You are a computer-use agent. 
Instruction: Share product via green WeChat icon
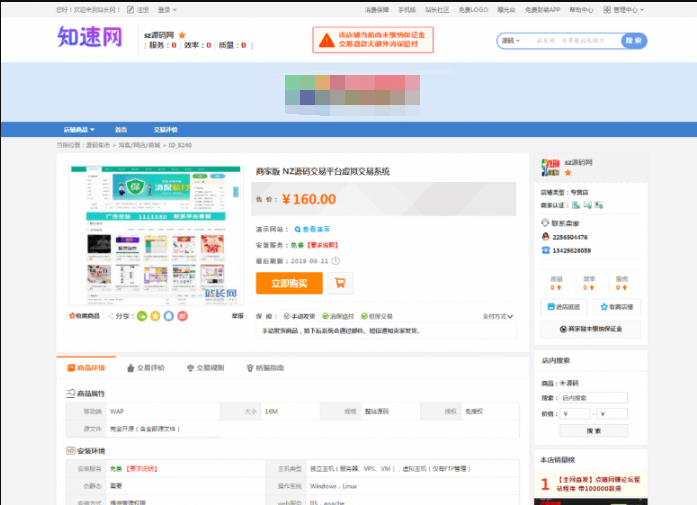pos(142,316)
